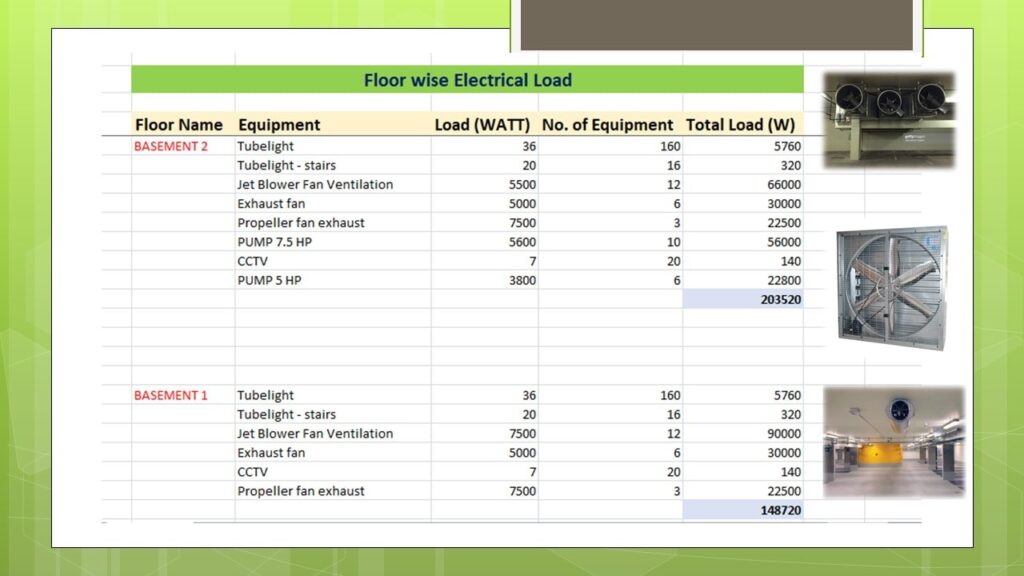1024x576 pixels.
Task: Select the 'Floor wise Electrical Load' title banner
Action: pyautogui.click(x=470, y=80)
